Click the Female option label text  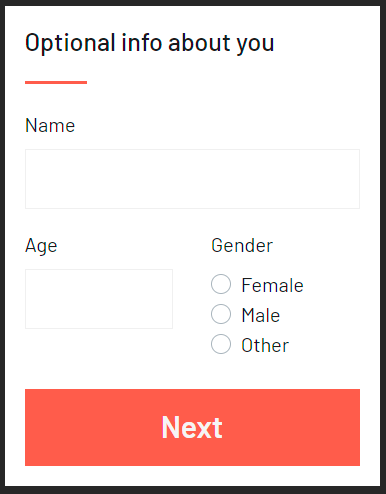272,286
